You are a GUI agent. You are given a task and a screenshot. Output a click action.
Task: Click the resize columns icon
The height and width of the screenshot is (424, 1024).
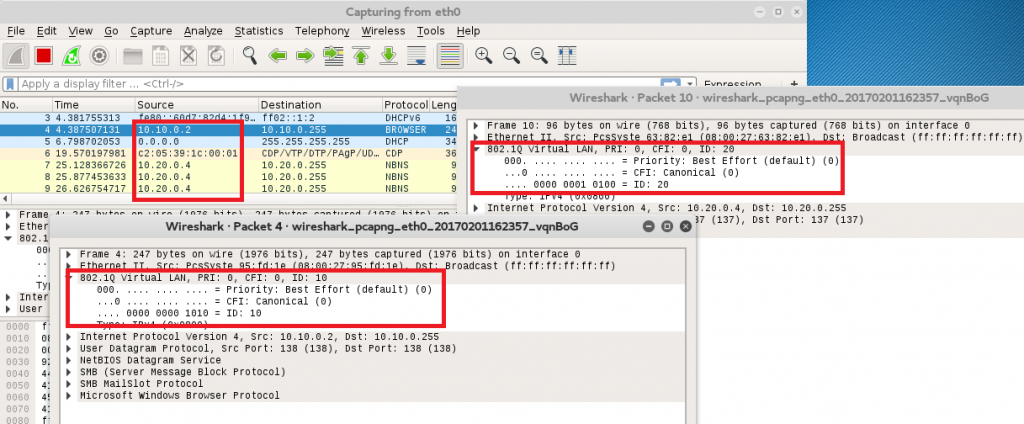(x=567, y=56)
